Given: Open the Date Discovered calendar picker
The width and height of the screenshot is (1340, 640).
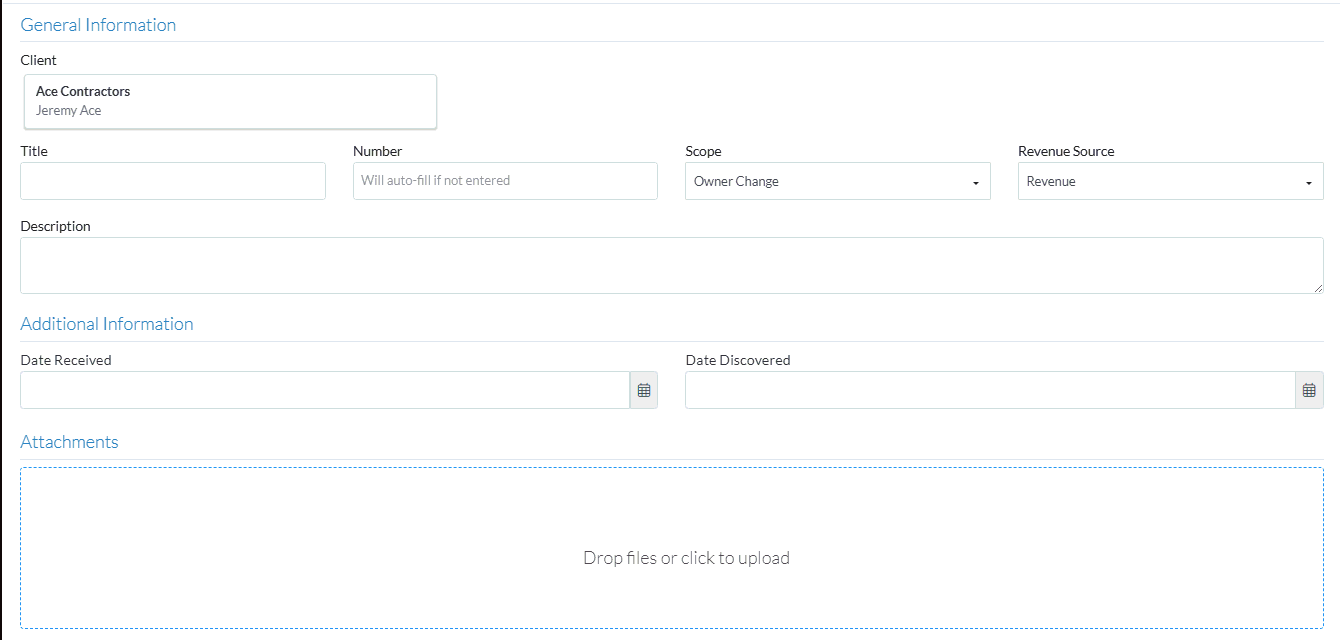Looking at the screenshot, I should point(1309,390).
